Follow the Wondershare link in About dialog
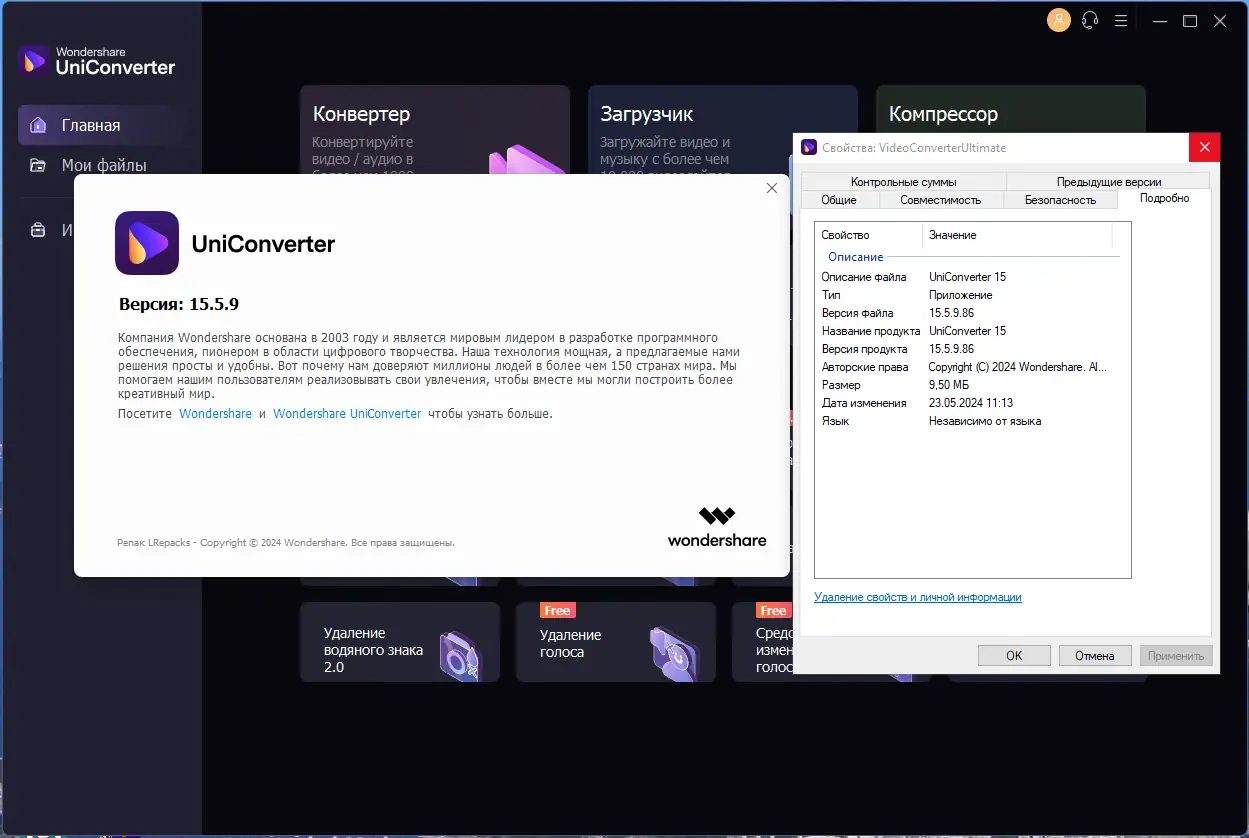This screenshot has height=838, width=1249. pyautogui.click(x=215, y=413)
